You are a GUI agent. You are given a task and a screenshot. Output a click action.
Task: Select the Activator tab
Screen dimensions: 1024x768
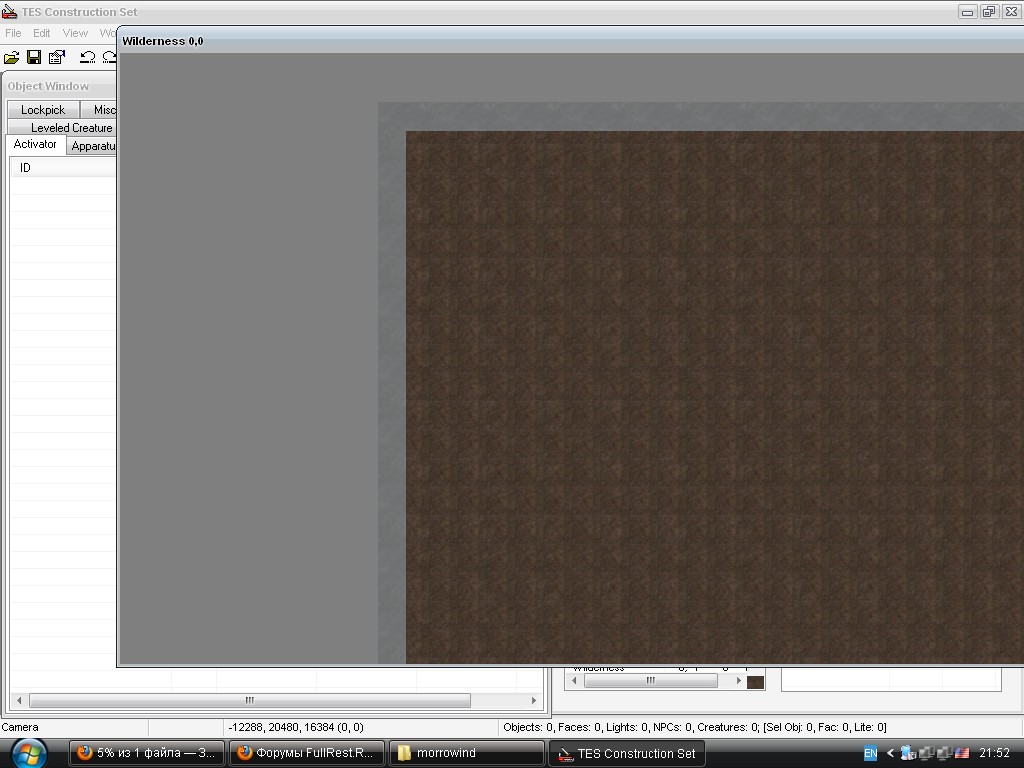pos(35,145)
